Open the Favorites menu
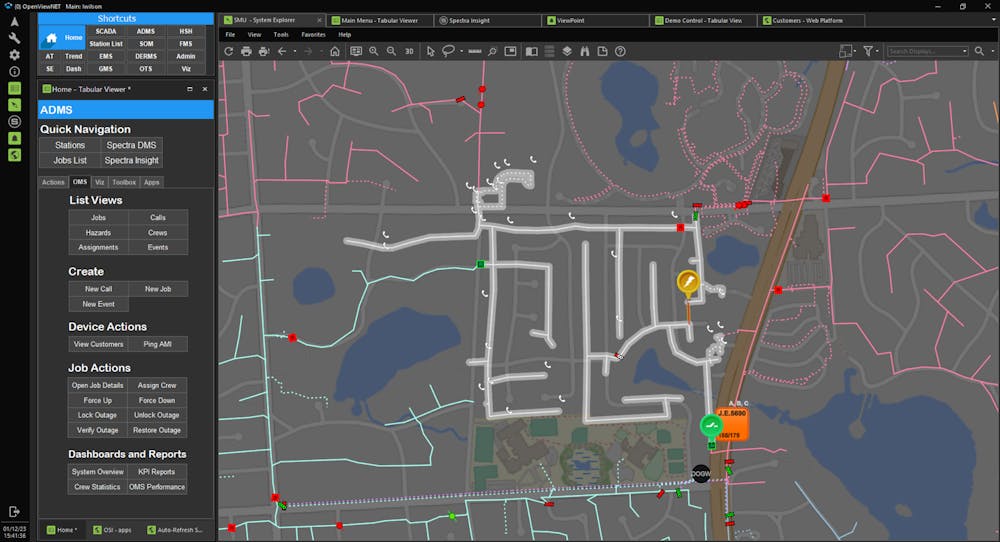 (x=313, y=34)
